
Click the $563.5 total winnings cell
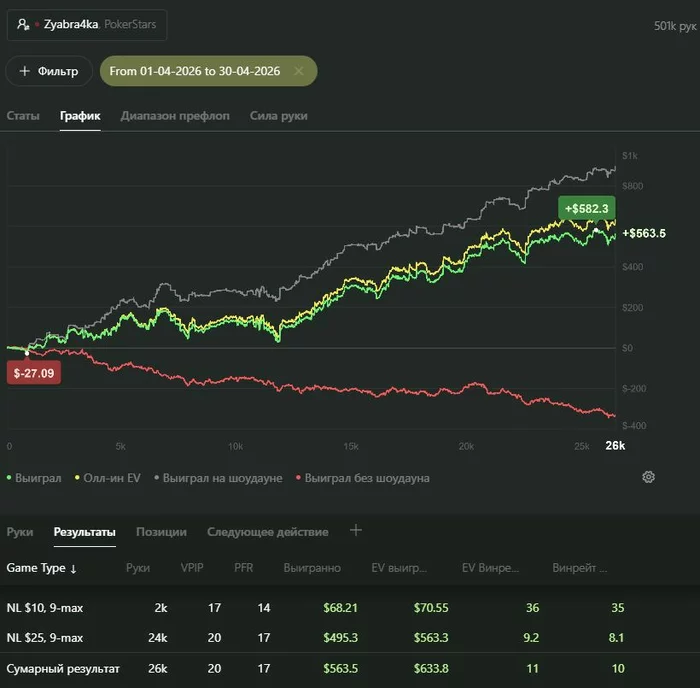[x=341, y=669]
